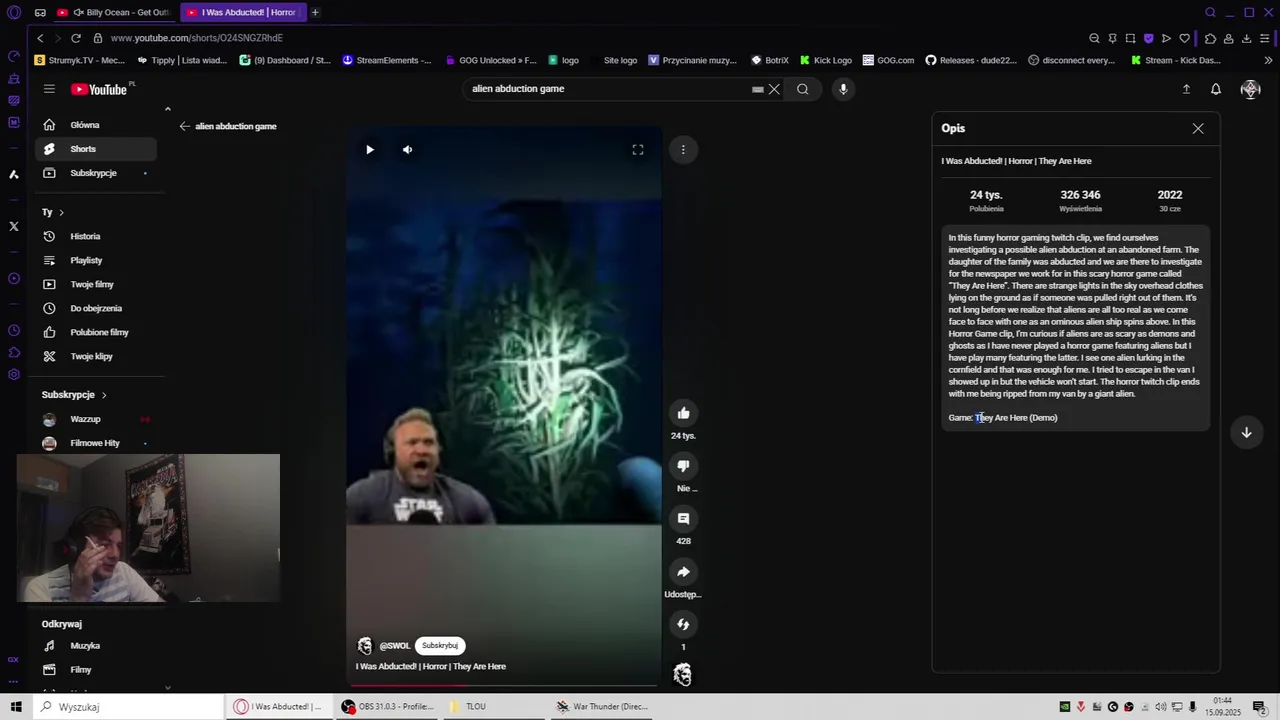Open StreamElements bookmark
Image resolution: width=1280 pixels, height=720 pixels.
point(386,60)
